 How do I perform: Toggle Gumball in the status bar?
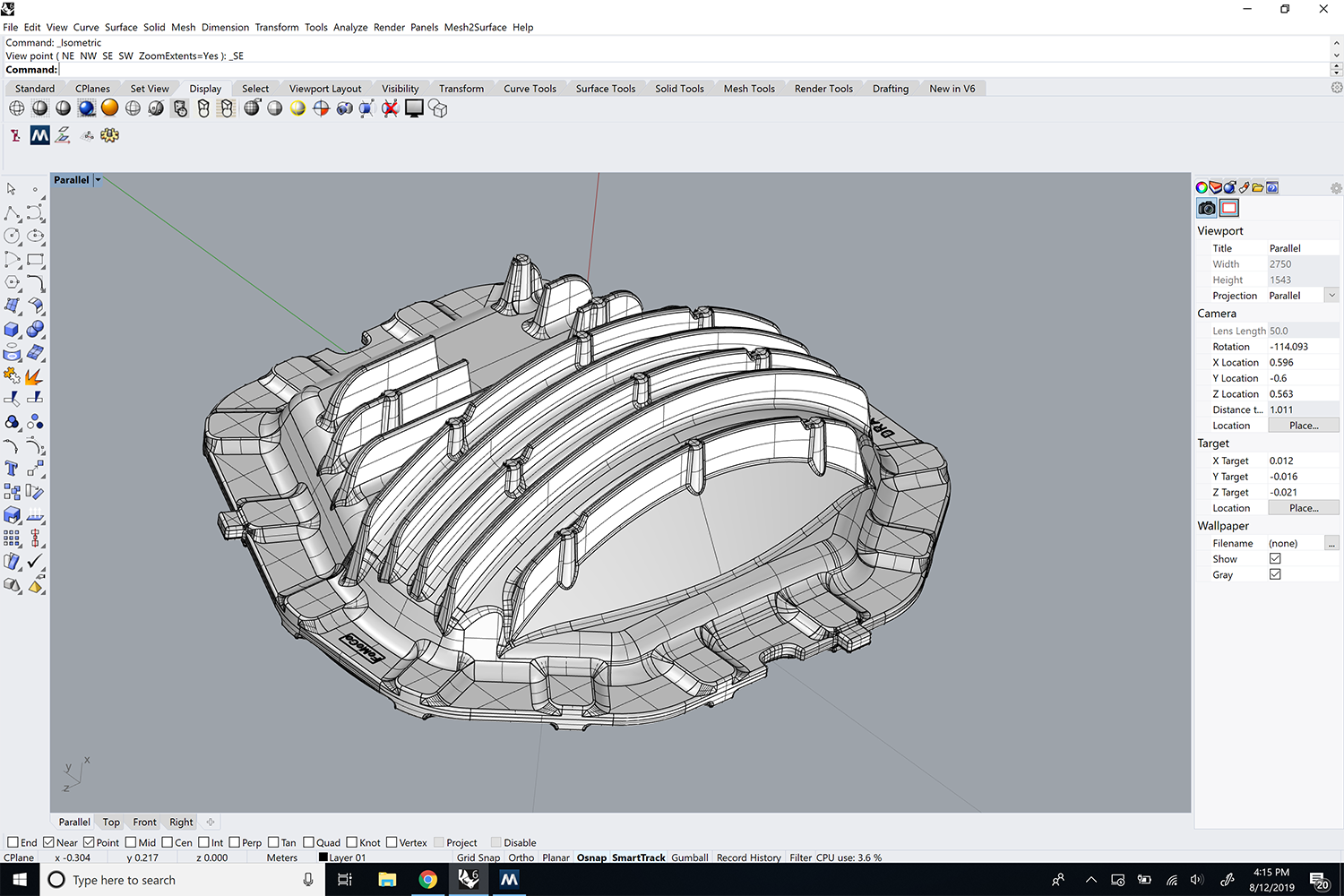point(689,857)
